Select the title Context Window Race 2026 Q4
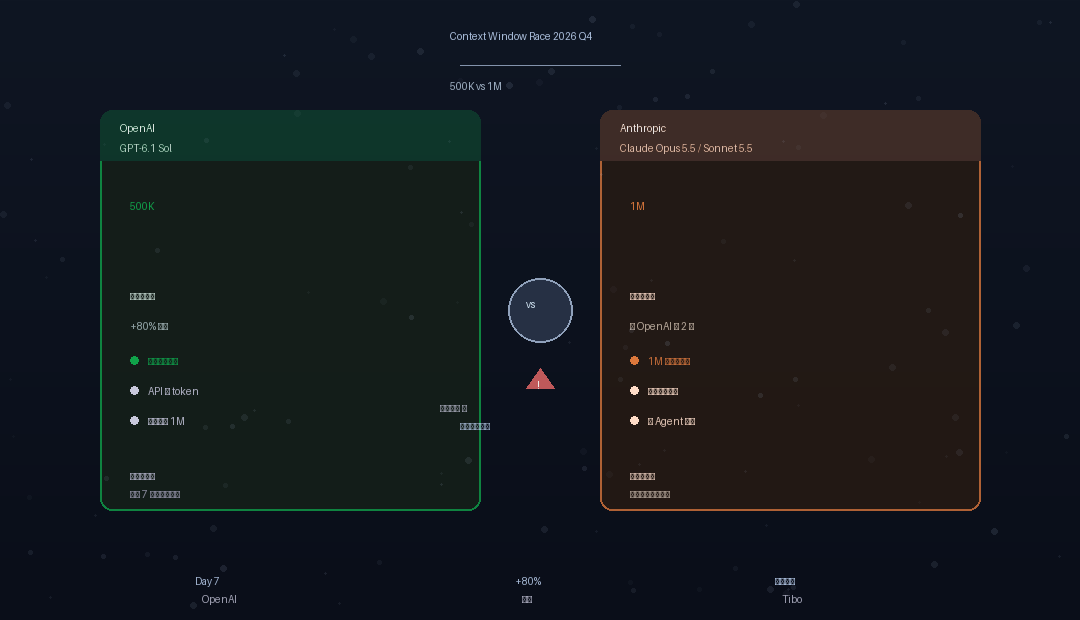1080x620 pixels. tap(521, 36)
